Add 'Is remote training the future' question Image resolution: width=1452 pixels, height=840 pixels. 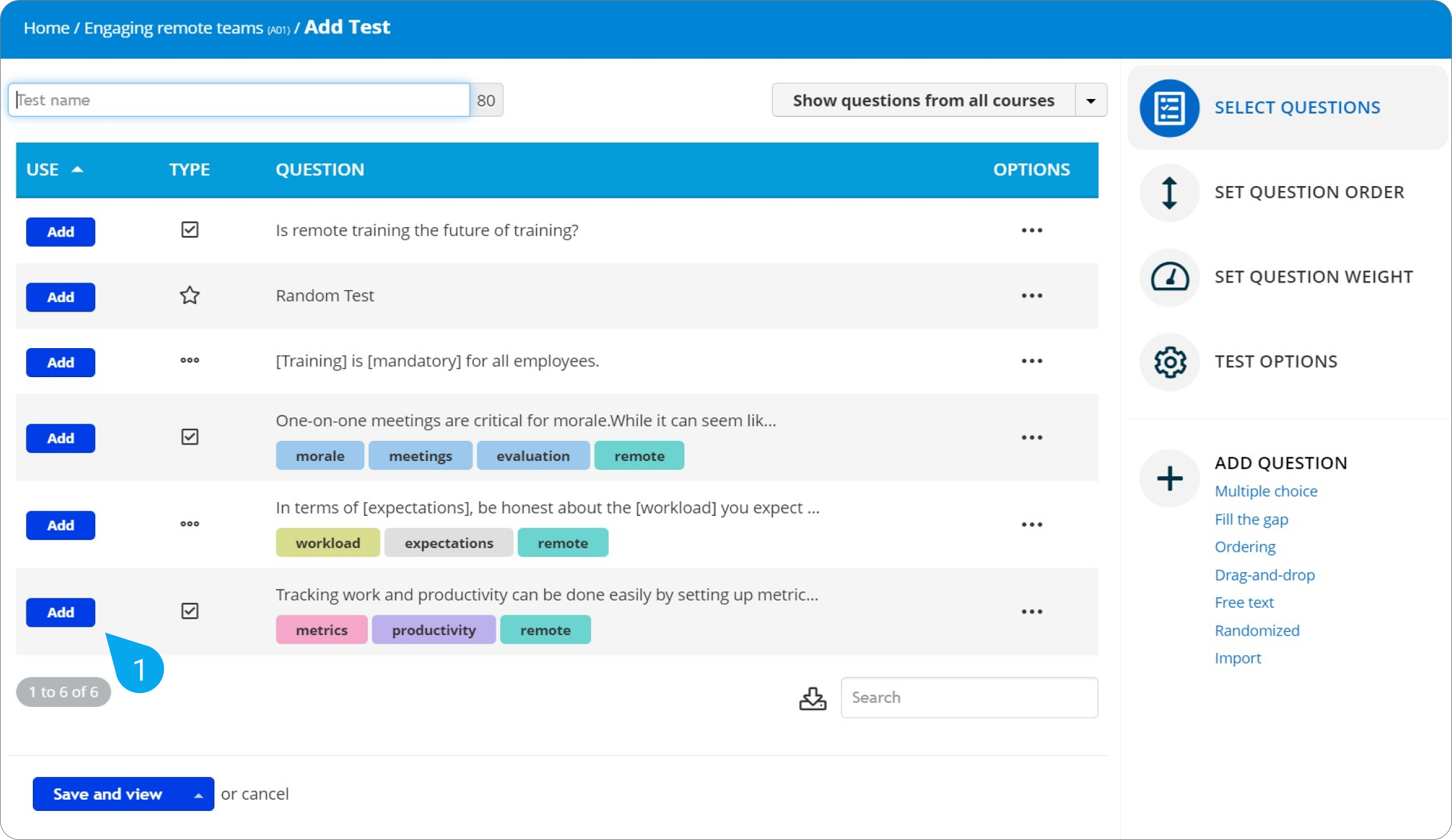tap(61, 231)
